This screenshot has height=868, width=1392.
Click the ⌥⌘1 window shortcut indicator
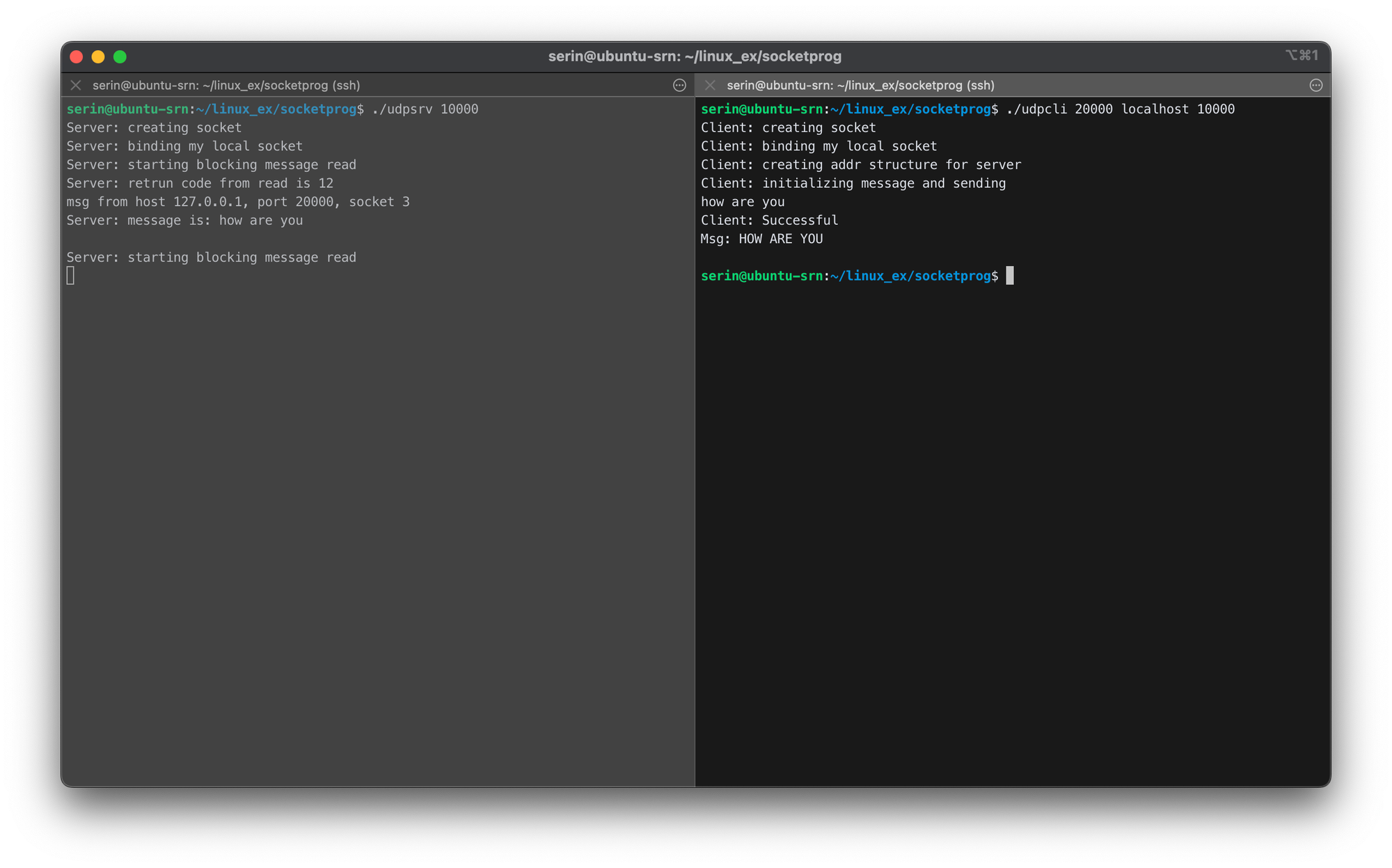tap(1301, 55)
